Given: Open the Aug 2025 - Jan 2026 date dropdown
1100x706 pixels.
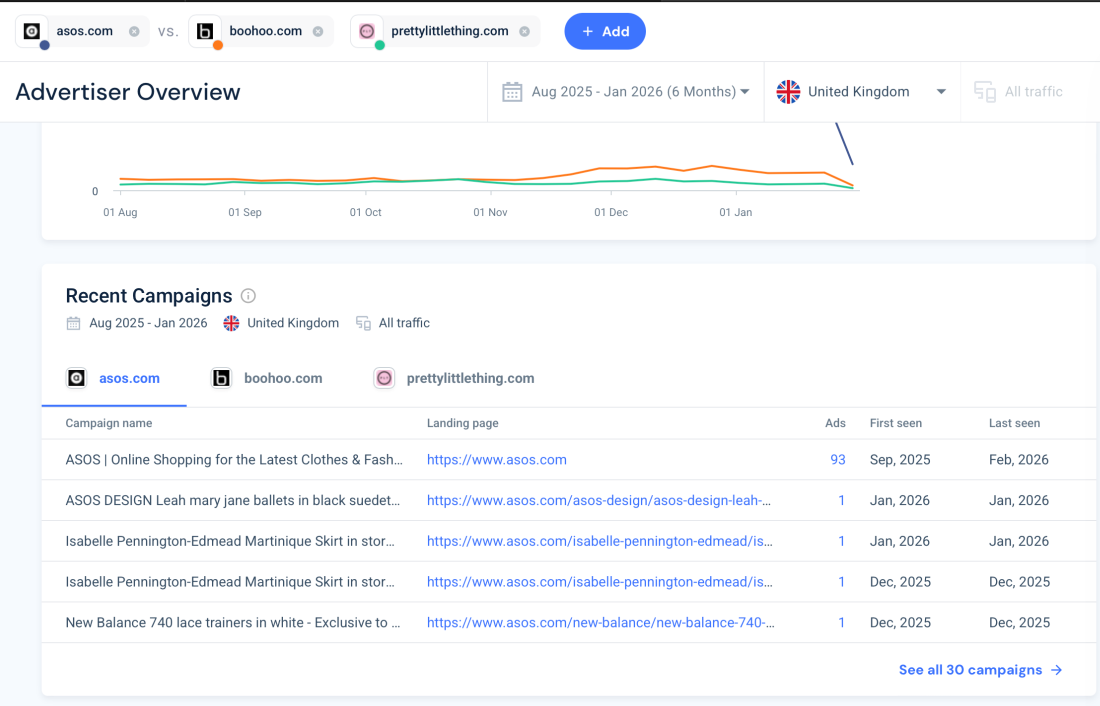Looking at the screenshot, I should [640, 92].
